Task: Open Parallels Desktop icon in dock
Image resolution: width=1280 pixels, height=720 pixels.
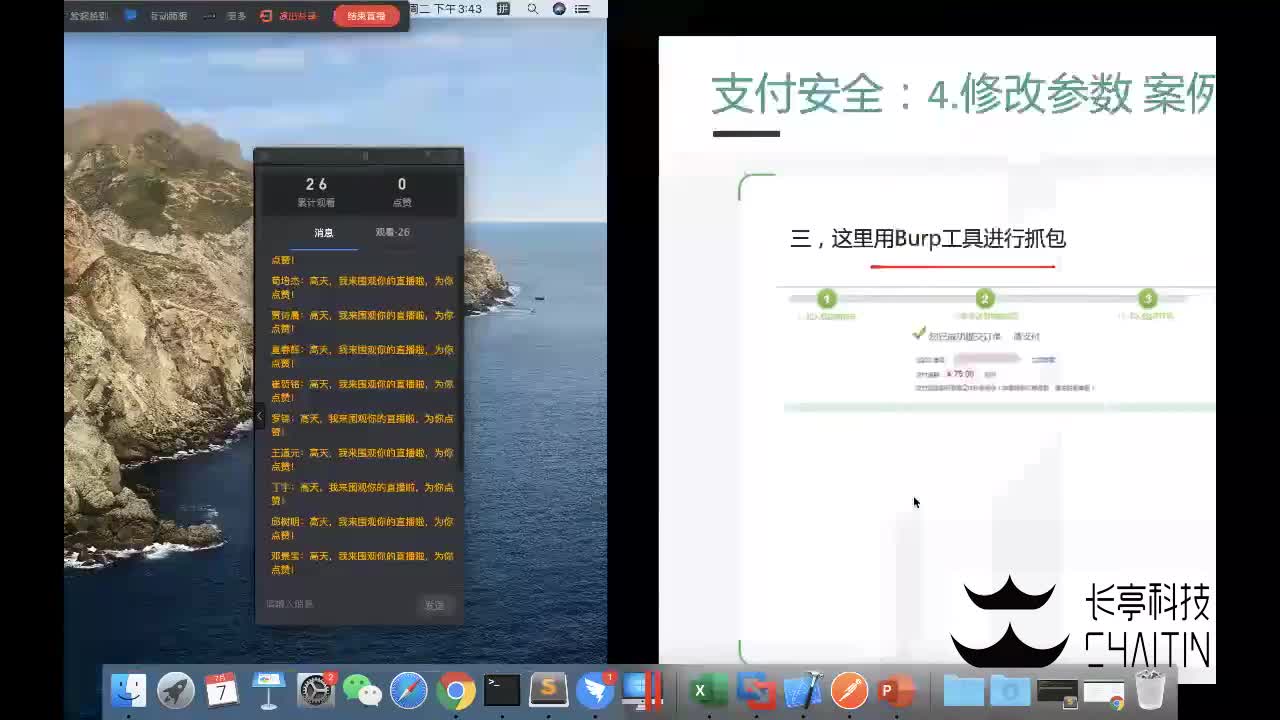Action: click(x=642, y=690)
